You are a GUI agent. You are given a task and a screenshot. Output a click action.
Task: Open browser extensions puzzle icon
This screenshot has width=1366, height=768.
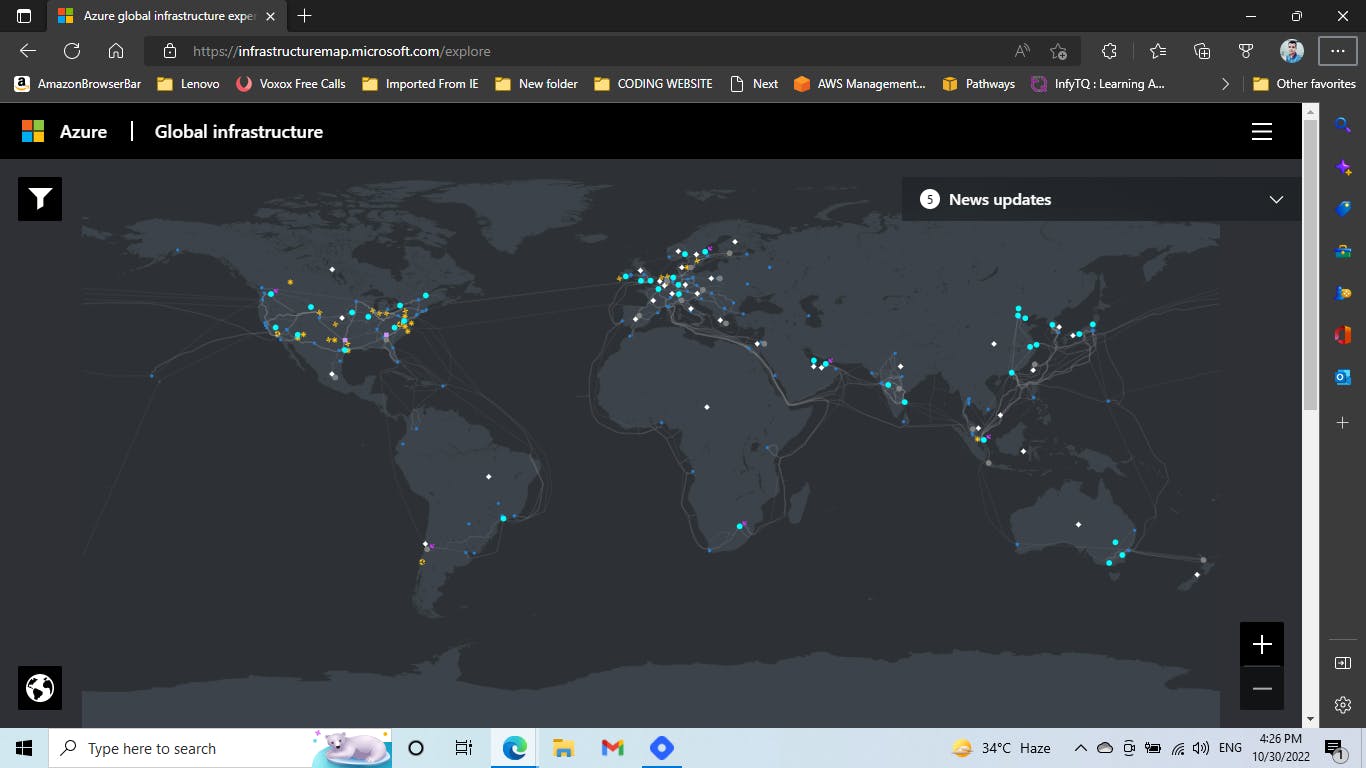tap(1109, 51)
